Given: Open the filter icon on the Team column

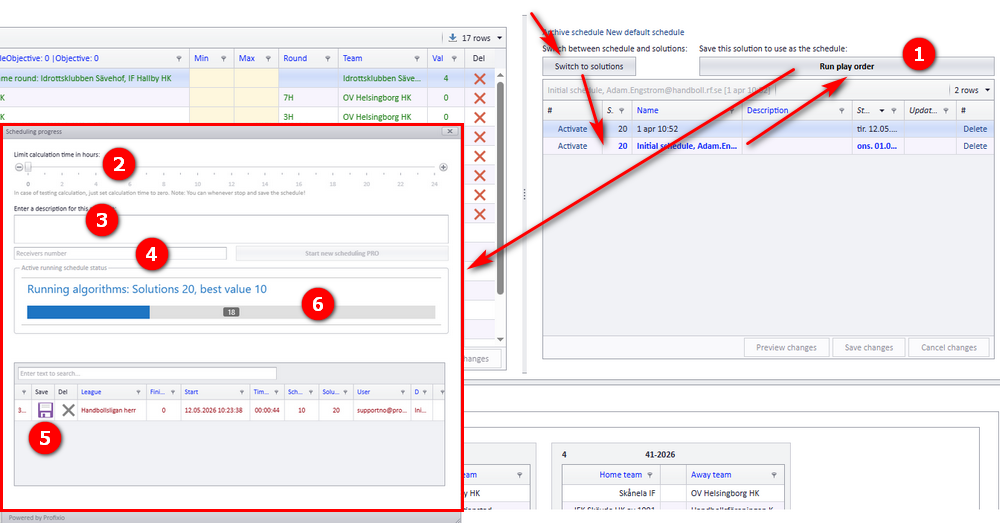Looking at the screenshot, I should (x=416, y=58).
